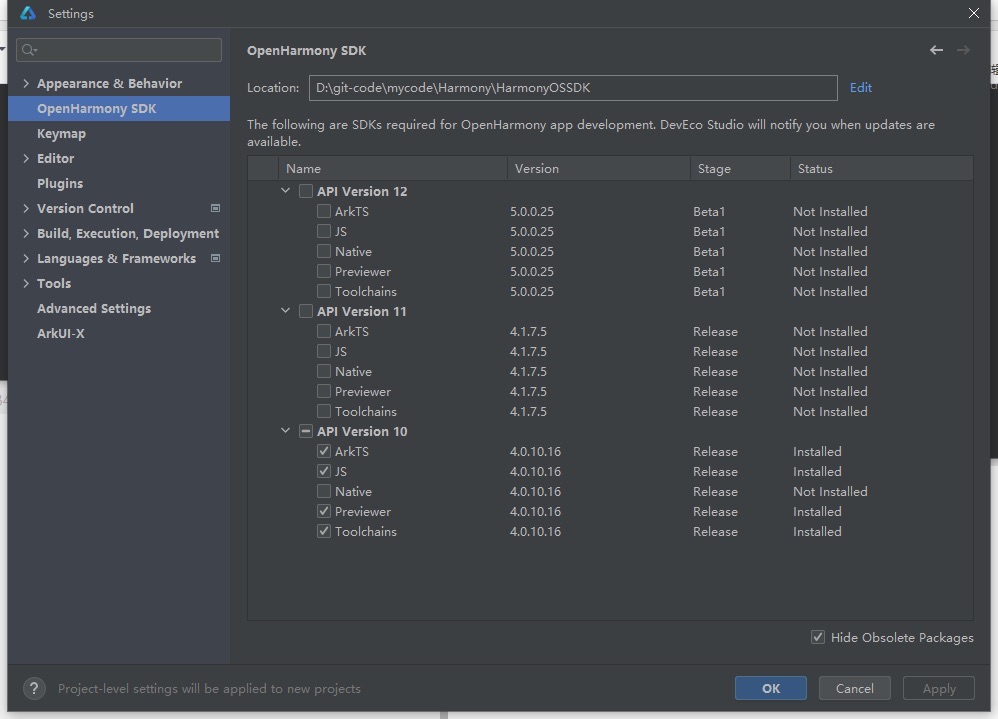Click the project-level icon beside Version Control
Image resolution: width=998 pixels, height=719 pixels.
pos(216,208)
